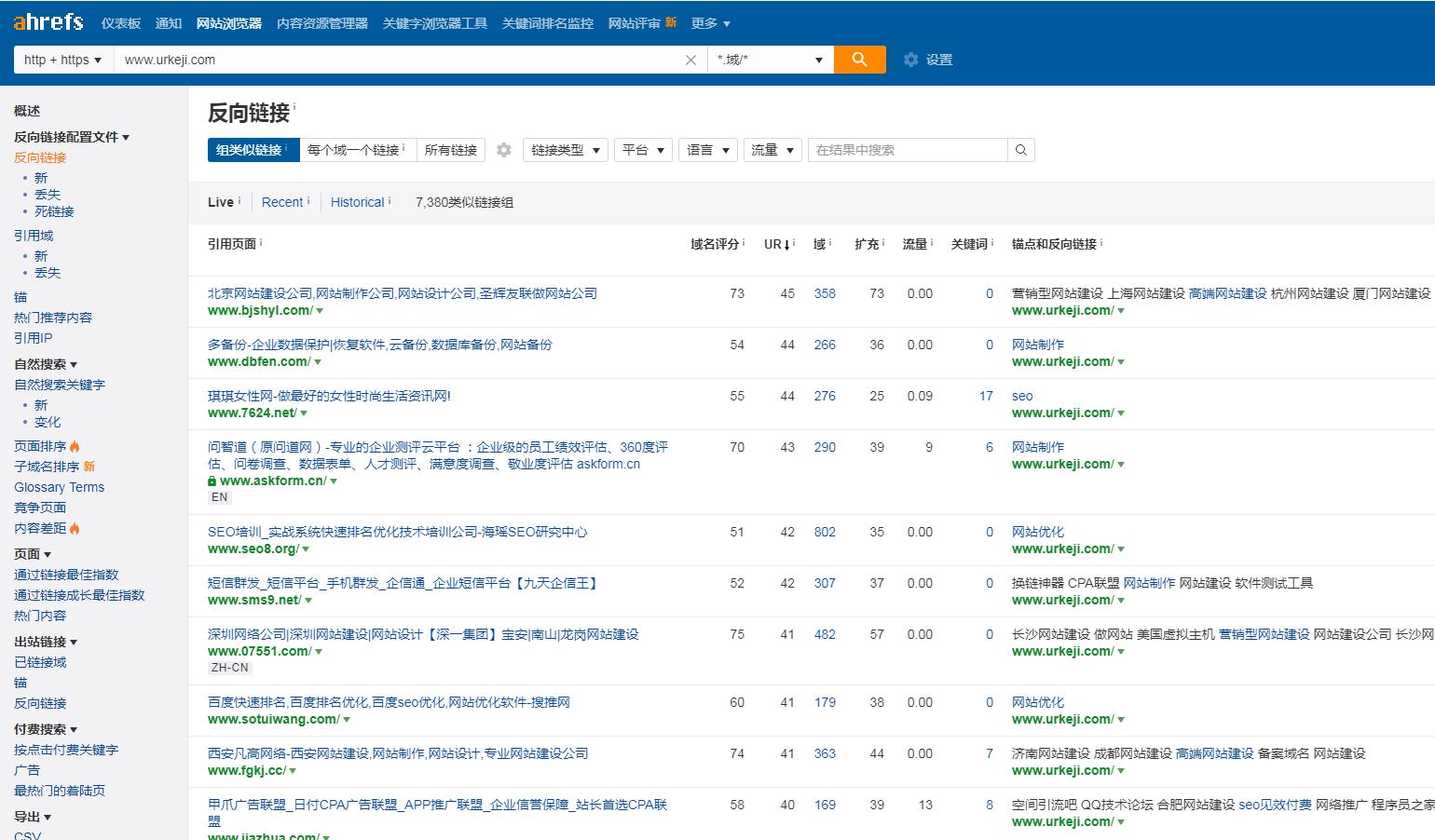This screenshot has width=1435, height=840.
Task: Open settings via the gear icon in header
Action: coord(911,60)
